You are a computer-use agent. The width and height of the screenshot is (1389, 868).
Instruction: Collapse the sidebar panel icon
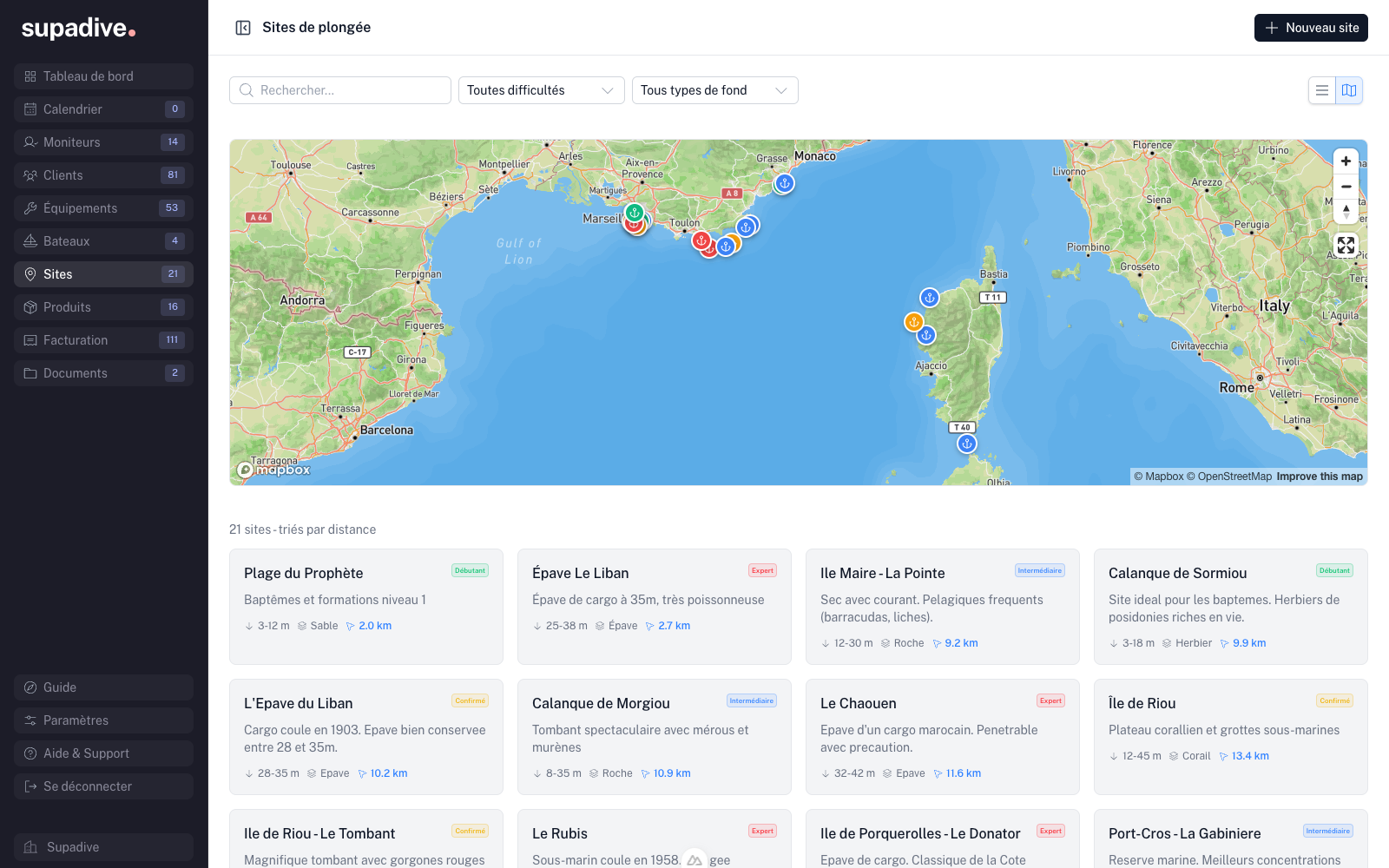[x=243, y=28]
